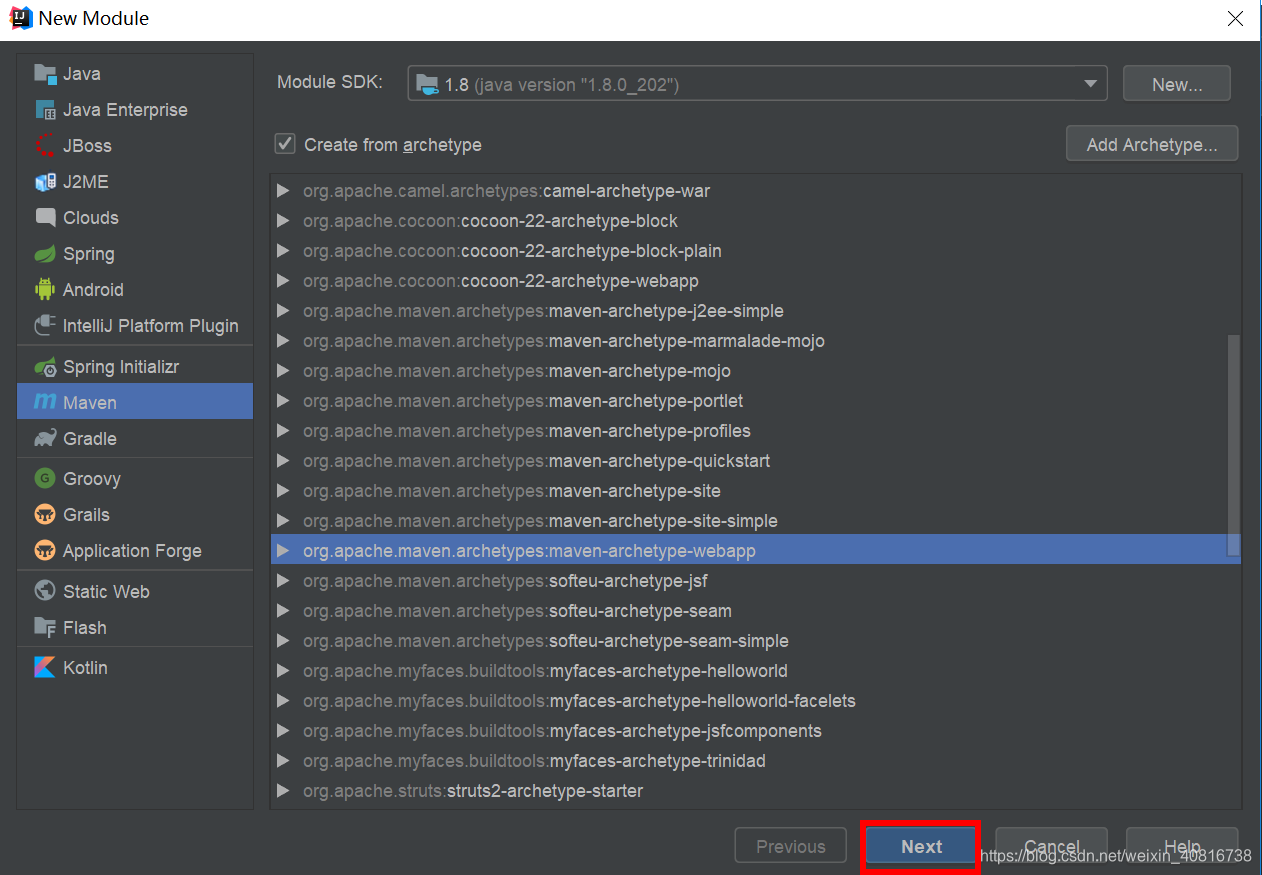Close the New Module dialog

[x=1234, y=18]
